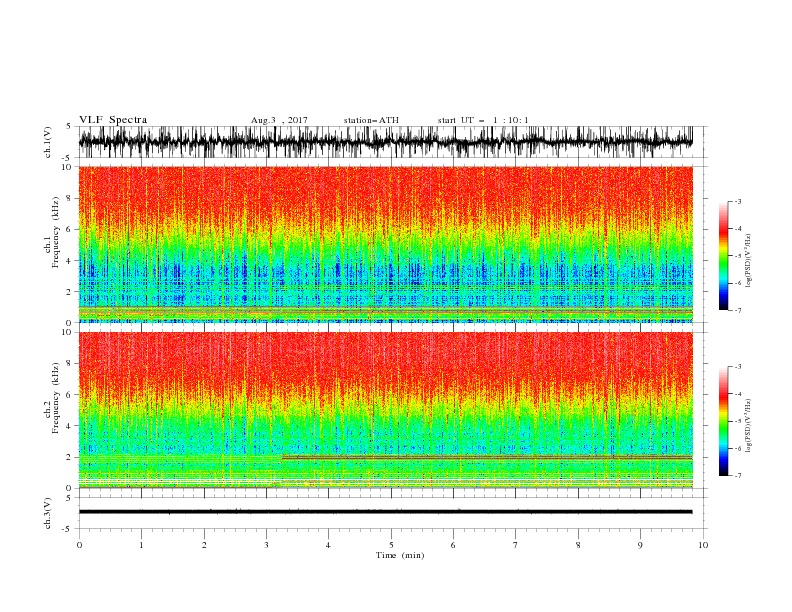Click the "Time (min)" axis label
This screenshot has height=612, width=792.
(400, 555)
